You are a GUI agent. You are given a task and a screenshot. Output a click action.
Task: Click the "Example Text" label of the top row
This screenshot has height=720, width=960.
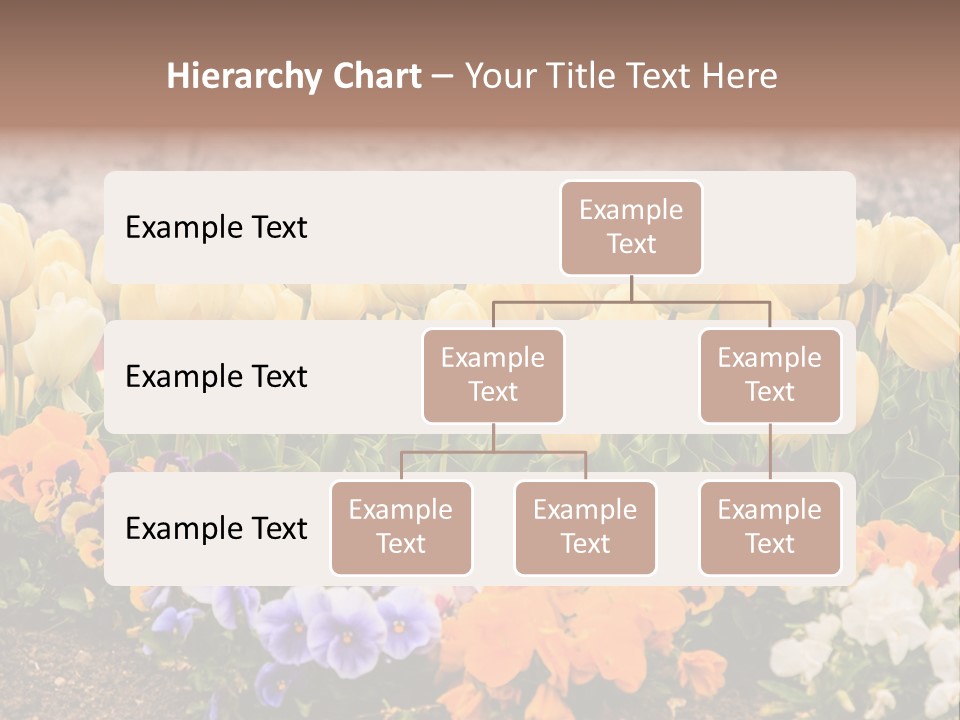(x=216, y=228)
